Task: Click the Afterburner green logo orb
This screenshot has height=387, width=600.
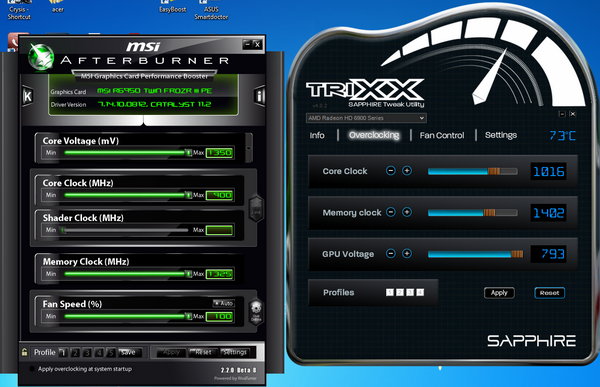Action: 41,57
